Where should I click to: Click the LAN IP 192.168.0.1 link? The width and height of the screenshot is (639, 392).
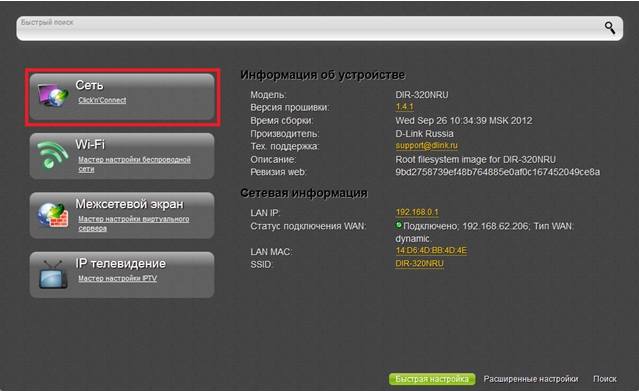point(417,212)
